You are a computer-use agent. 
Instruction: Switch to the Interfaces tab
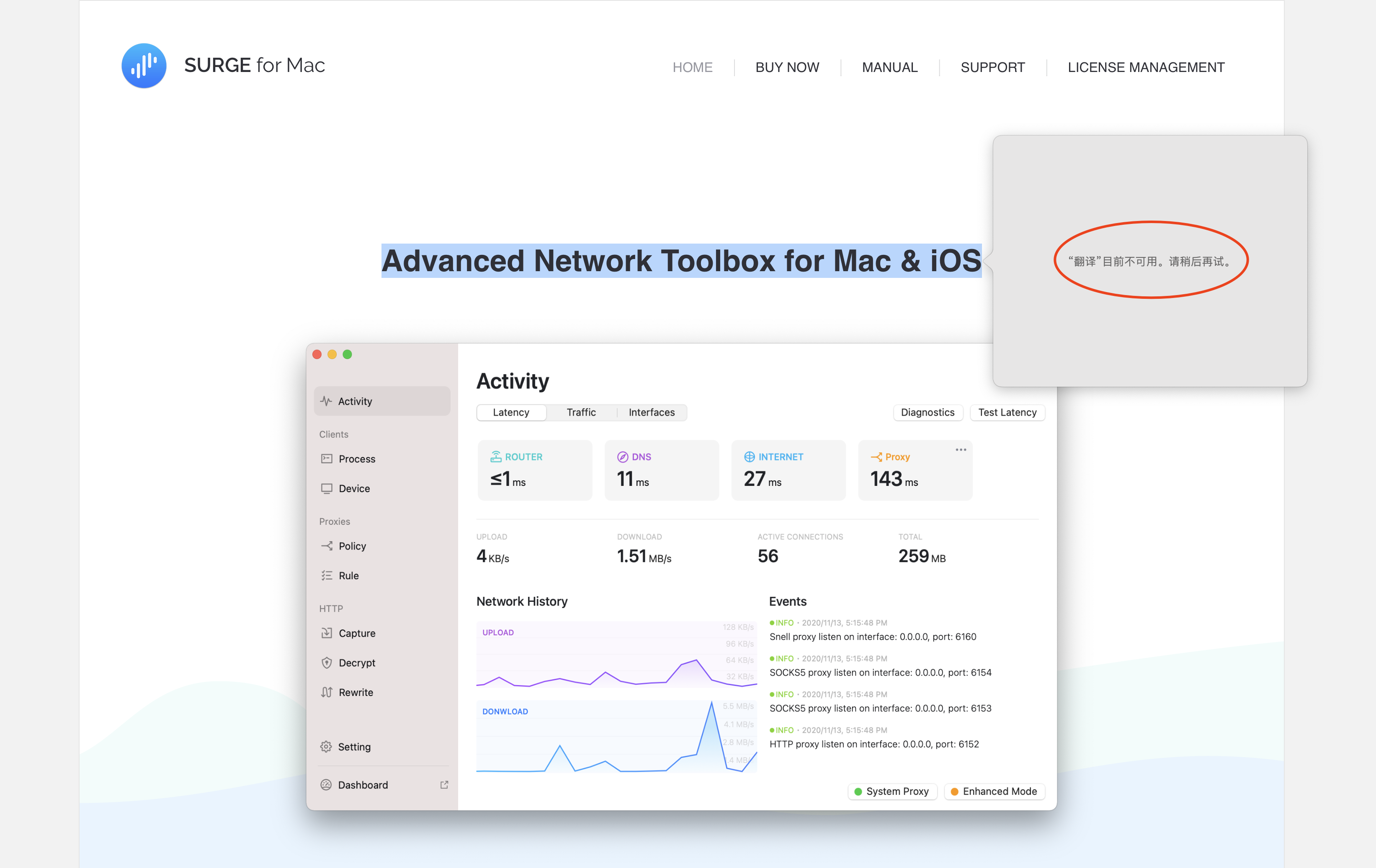tap(651, 412)
